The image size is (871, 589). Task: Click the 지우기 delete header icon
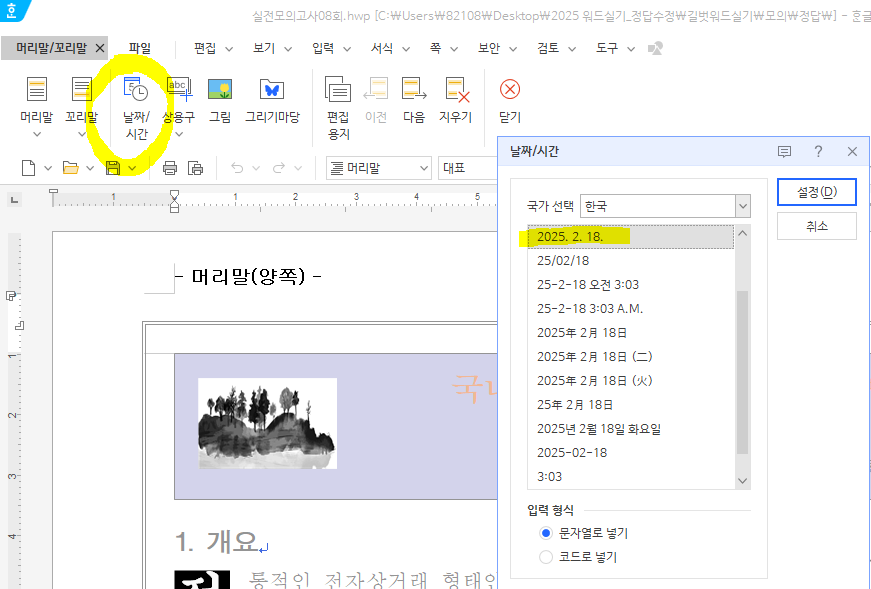[455, 92]
